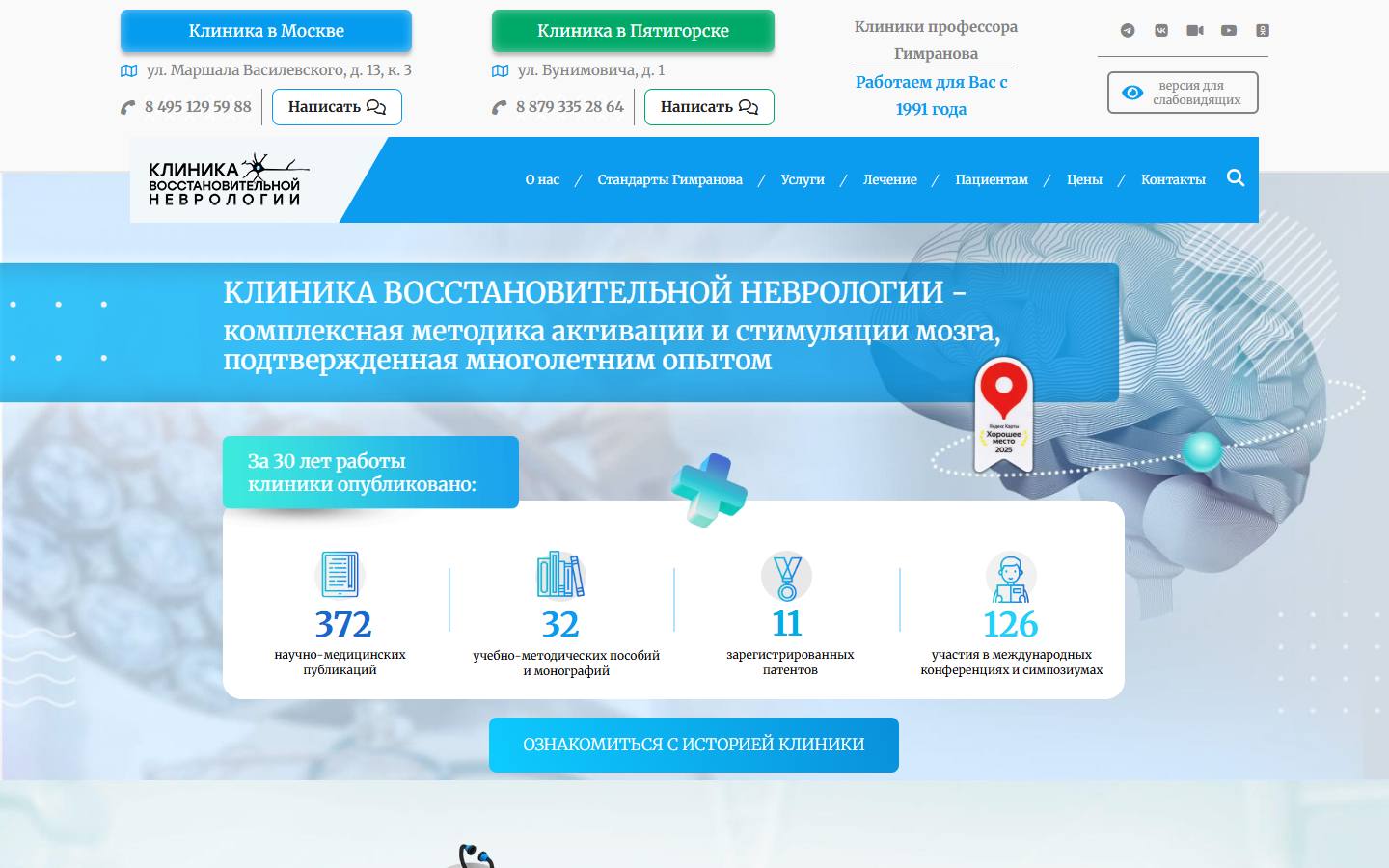Click the phone icon beside 8 879 335 28 64
This screenshot has width=1389, height=868.
[x=500, y=107]
